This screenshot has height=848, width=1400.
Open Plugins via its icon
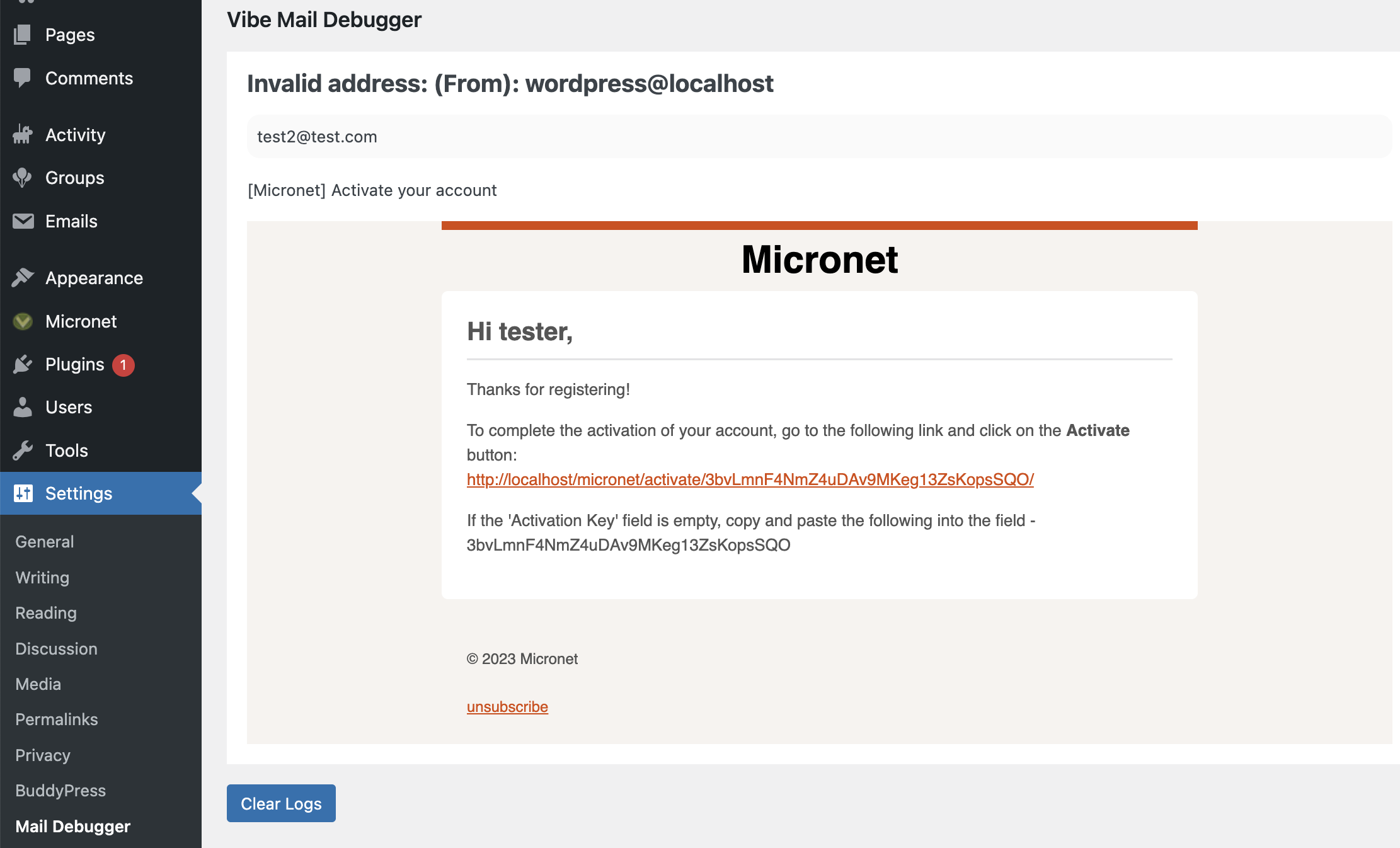coord(23,364)
